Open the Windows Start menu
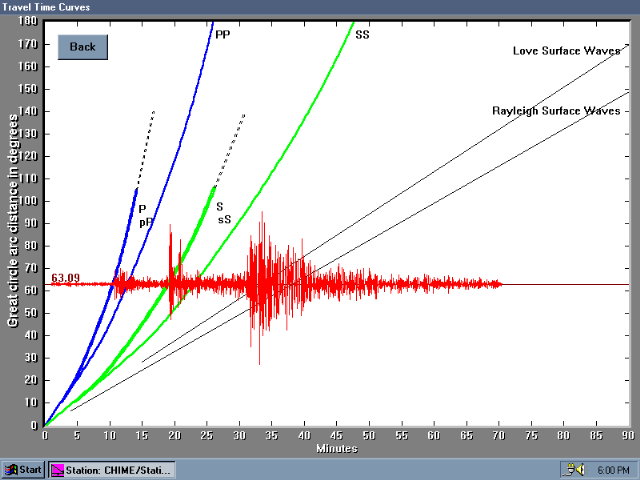Image resolution: width=640 pixels, height=480 pixels. (23, 469)
